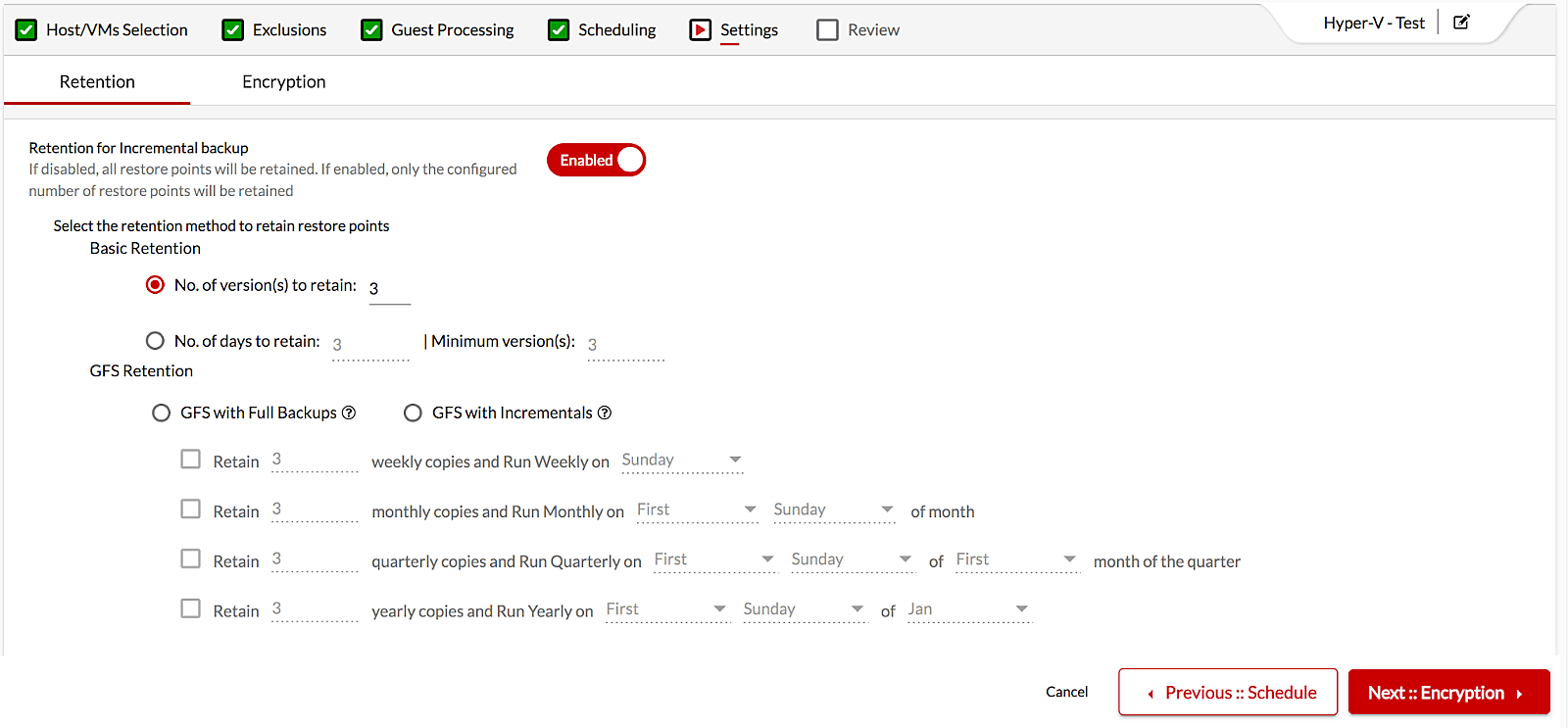Choose GFS with Incrementals radio
The height and width of the screenshot is (728, 1568).
(413, 413)
